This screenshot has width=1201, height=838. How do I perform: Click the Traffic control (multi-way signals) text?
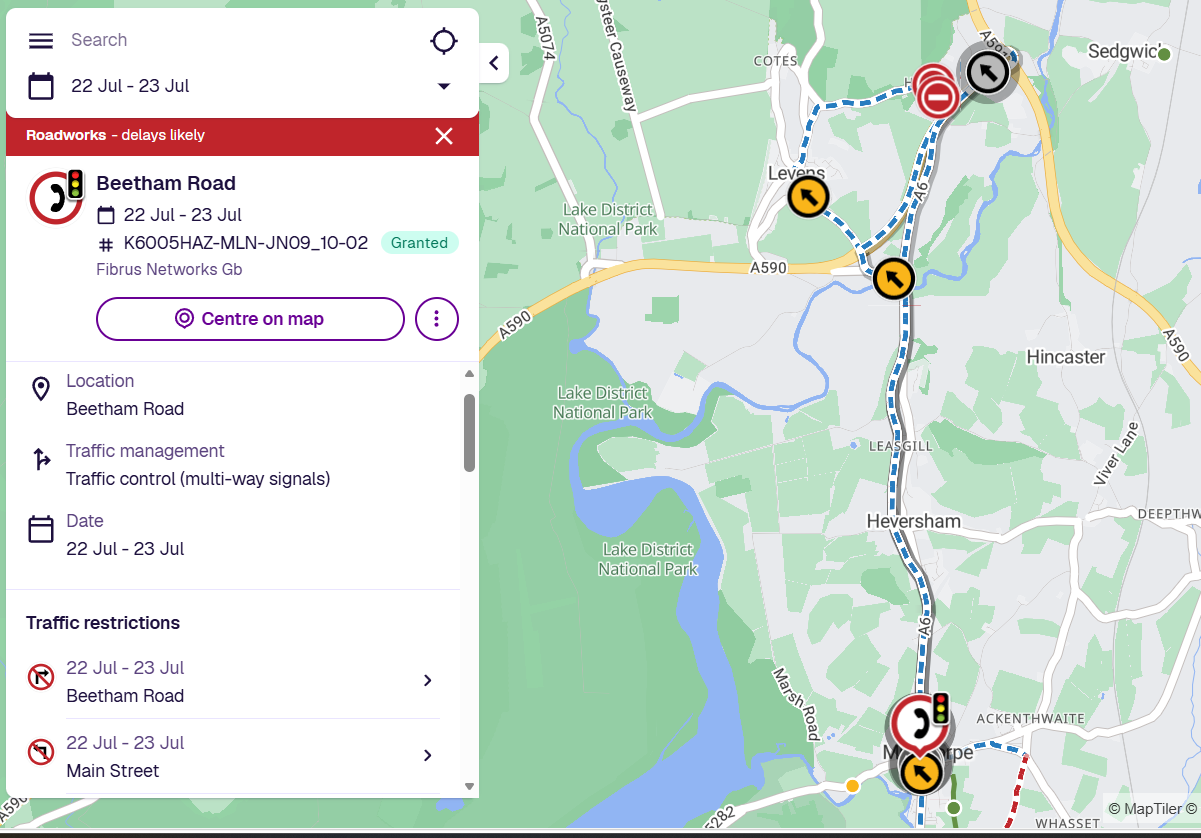[x=198, y=479]
